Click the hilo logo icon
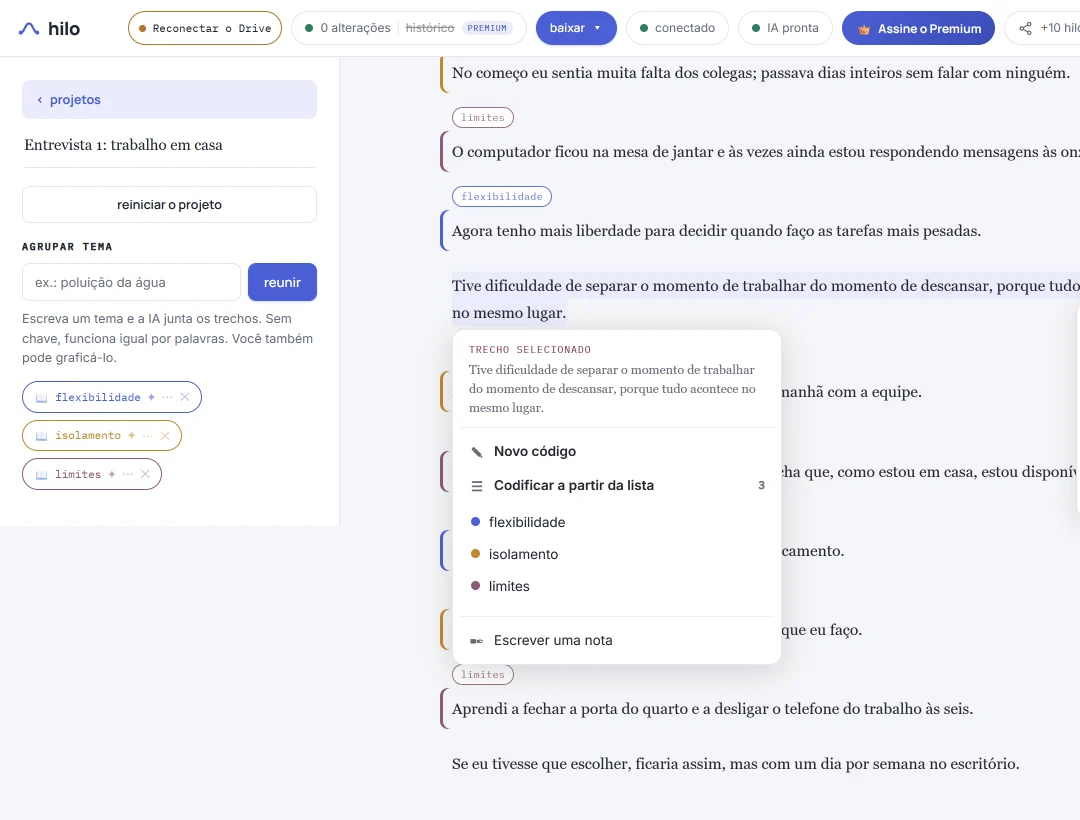 pos(28,28)
